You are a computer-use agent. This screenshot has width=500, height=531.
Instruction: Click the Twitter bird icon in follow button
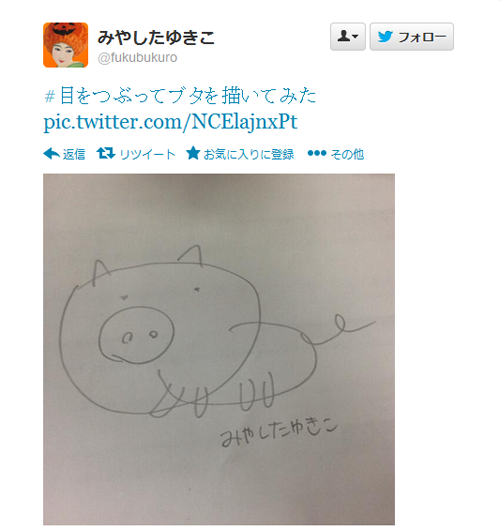coord(385,37)
